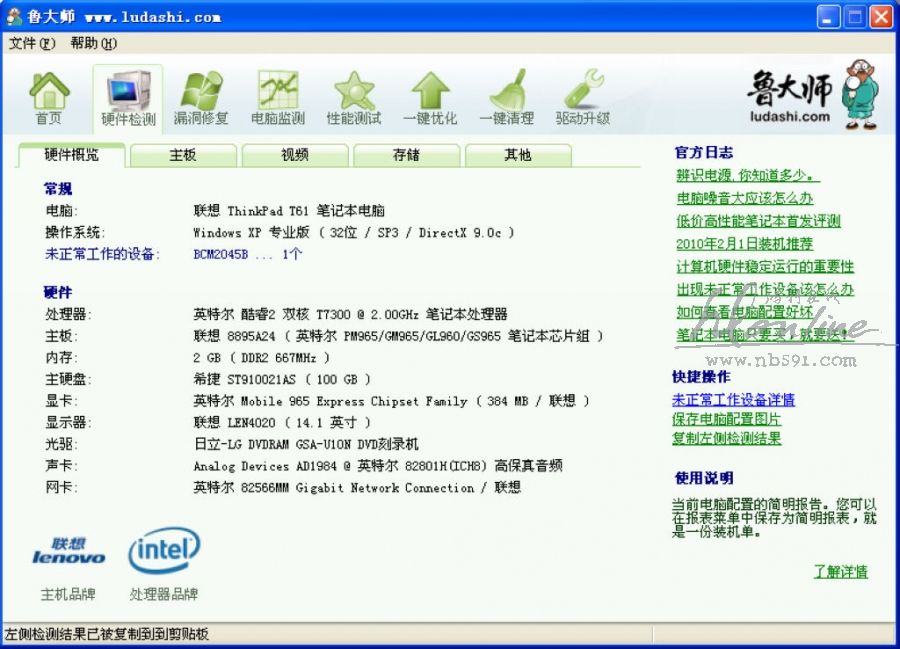Click the Lenovo brand logo
The width and height of the screenshot is (900, 649).
(68, 551)
